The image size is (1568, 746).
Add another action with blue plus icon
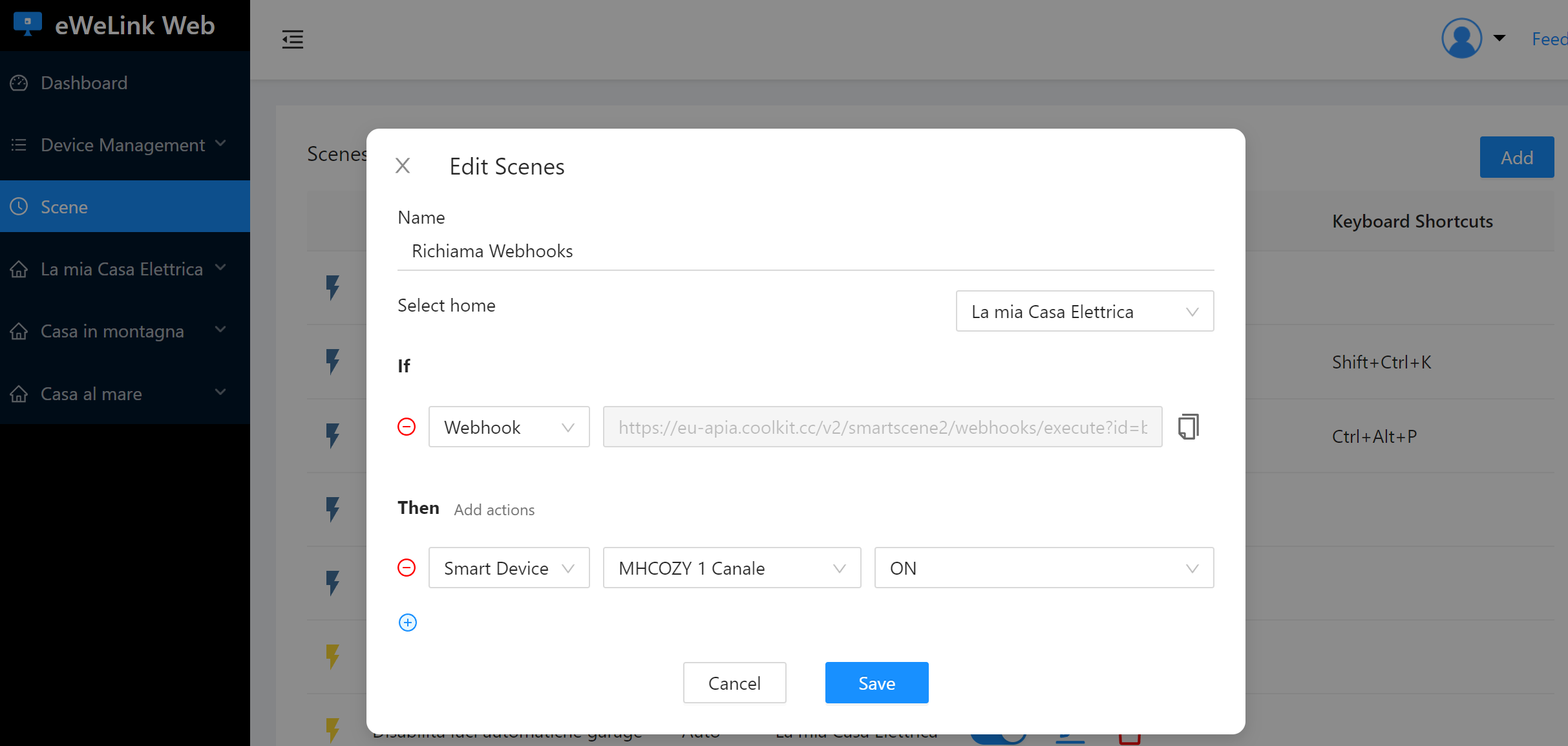tap(408, 623)
